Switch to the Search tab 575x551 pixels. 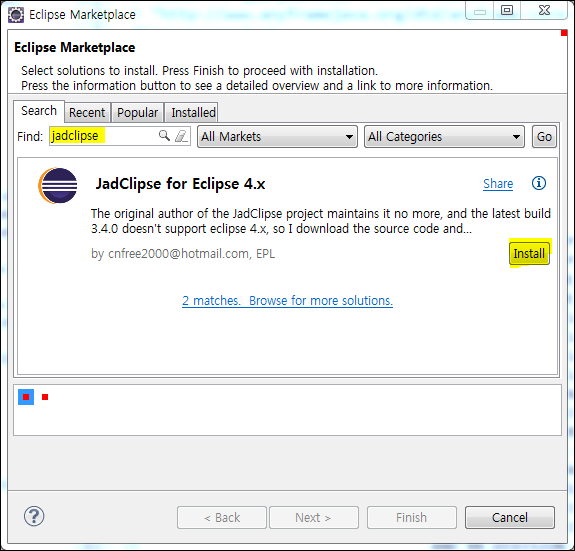point(39,111)
